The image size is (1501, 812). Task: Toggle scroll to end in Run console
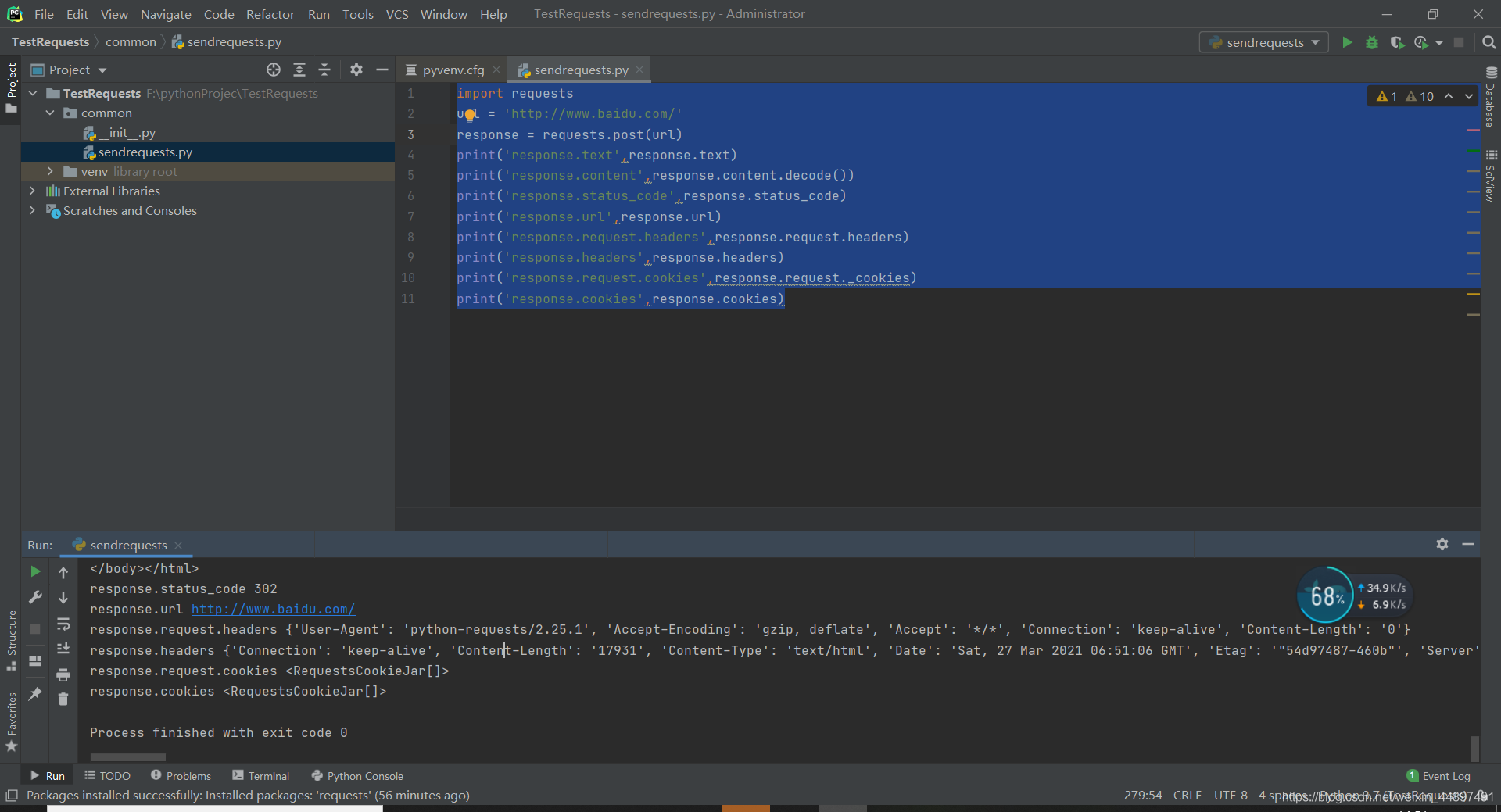[63, 649]
